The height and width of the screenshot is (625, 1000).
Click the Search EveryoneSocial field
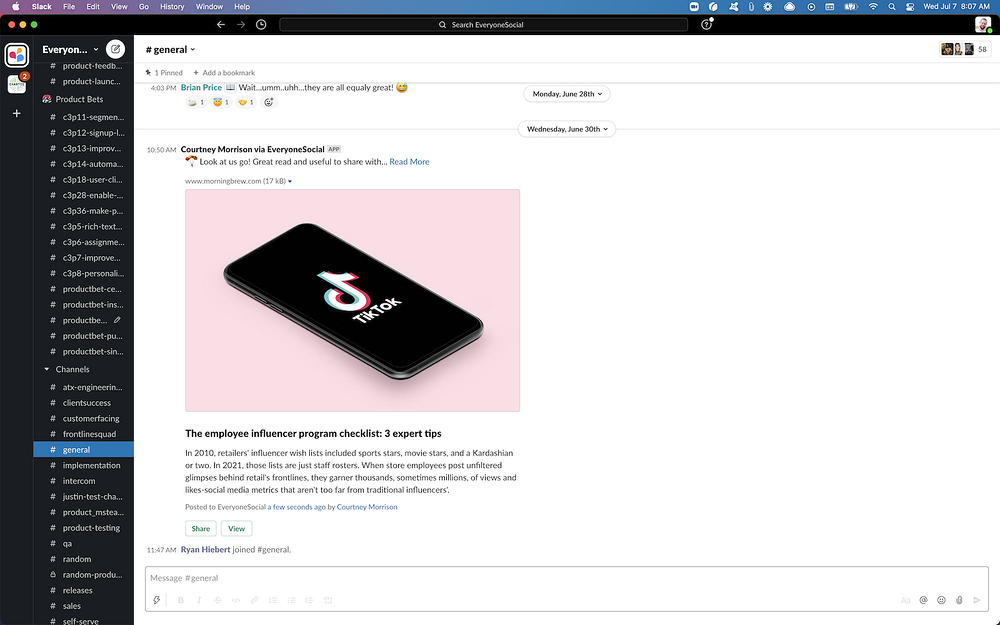coord(483,24)
